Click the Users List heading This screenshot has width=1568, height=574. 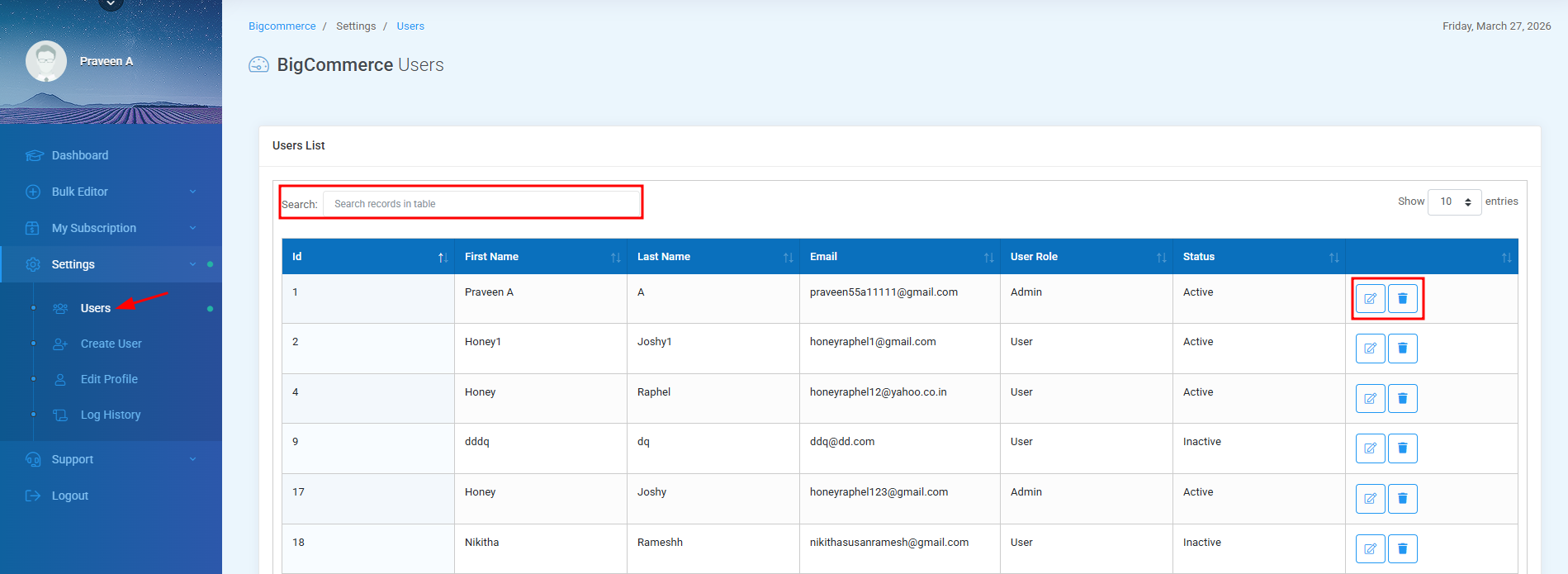(298, 145)
